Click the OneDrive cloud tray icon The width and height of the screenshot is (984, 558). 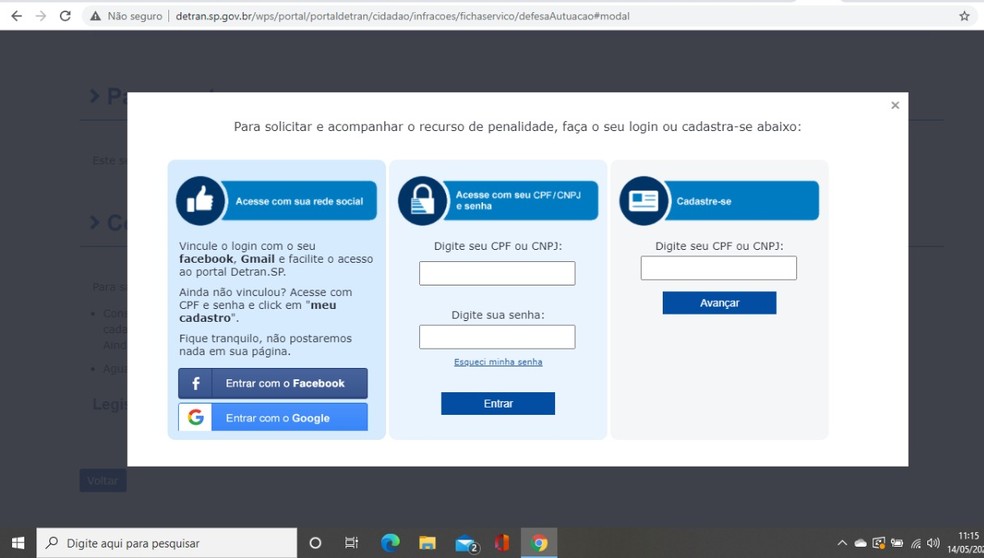(x=860, y=543)
